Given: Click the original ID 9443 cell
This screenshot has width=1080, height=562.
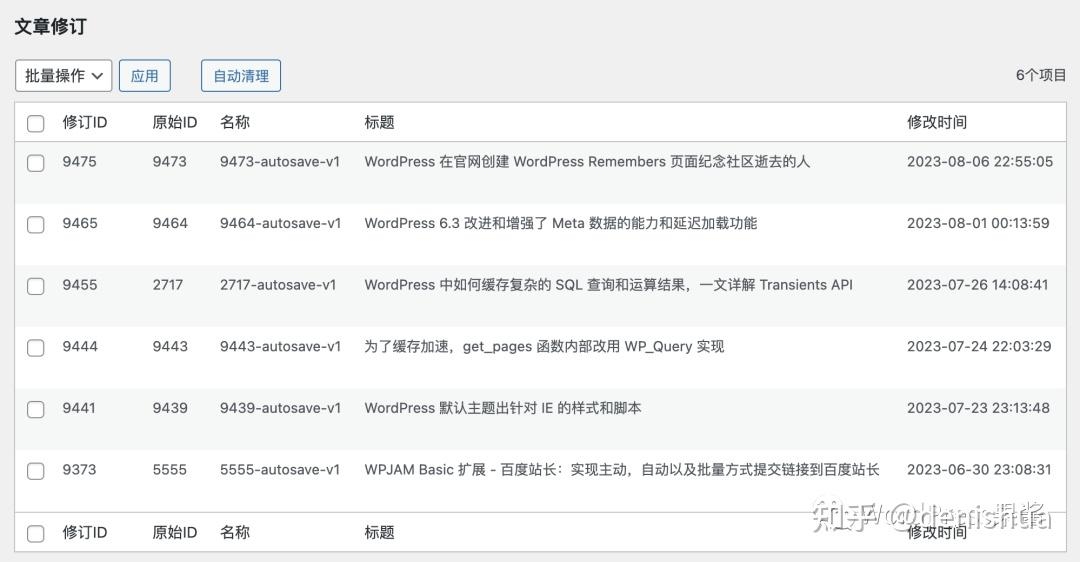Looking at the screenshot, I should tap(170, 346).
